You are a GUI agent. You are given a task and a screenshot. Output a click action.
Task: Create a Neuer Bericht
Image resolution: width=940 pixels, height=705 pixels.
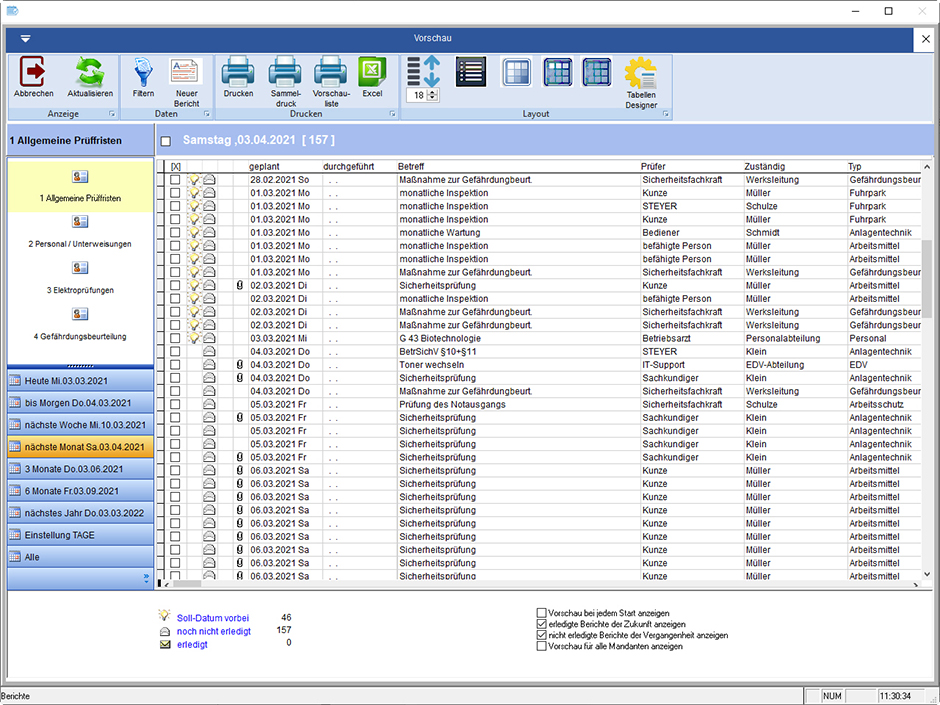click(186, 73)
